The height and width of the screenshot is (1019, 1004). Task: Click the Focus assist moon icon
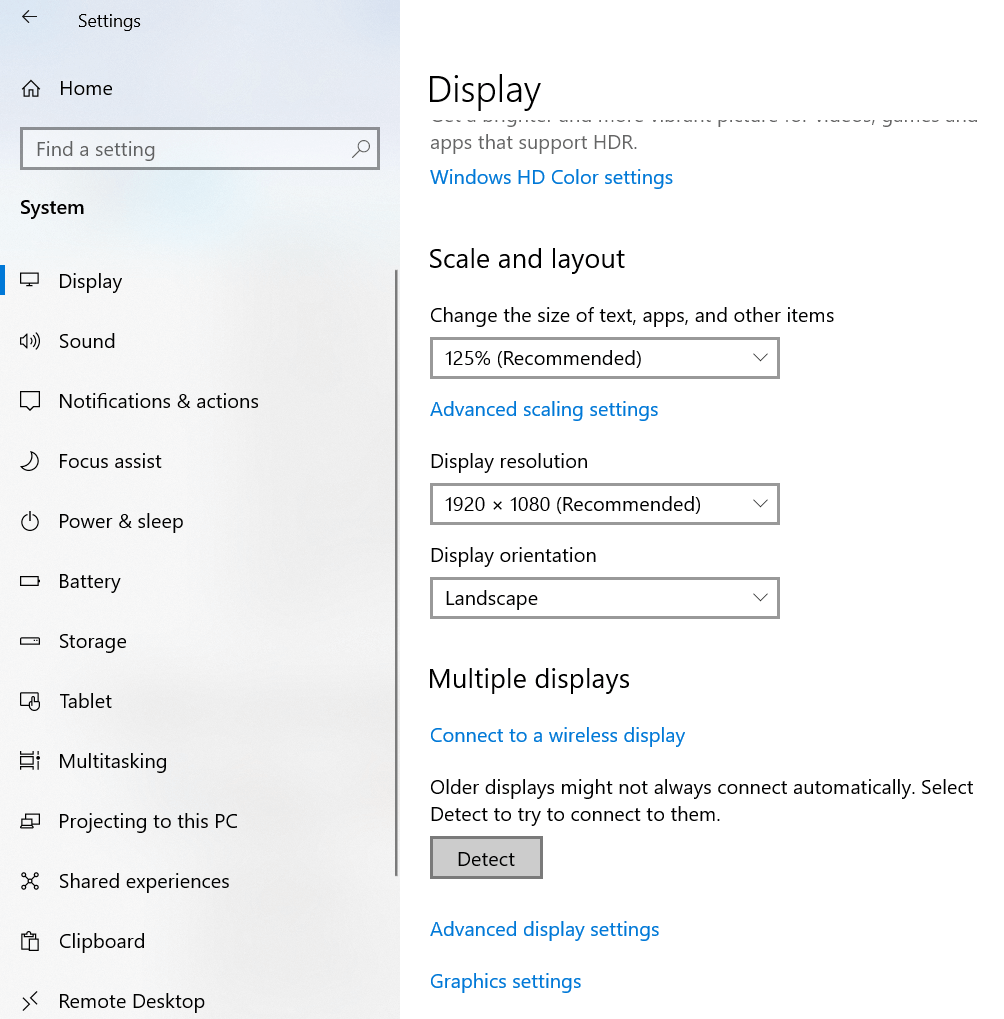tap(30, 461)
